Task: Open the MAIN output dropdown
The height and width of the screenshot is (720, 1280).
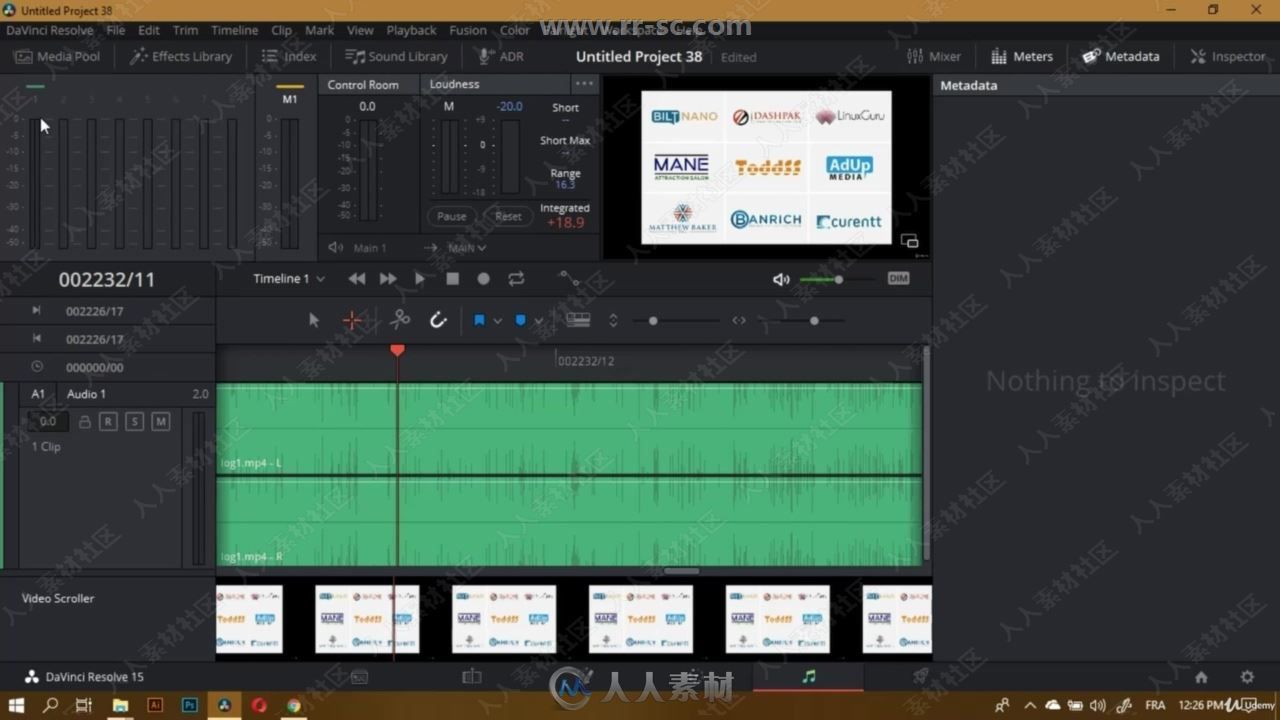Action: click(466, 248)
